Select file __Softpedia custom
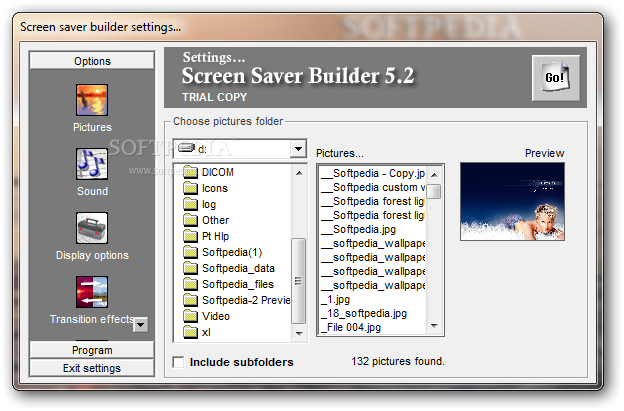624x411 pixels. click(373, 187)
